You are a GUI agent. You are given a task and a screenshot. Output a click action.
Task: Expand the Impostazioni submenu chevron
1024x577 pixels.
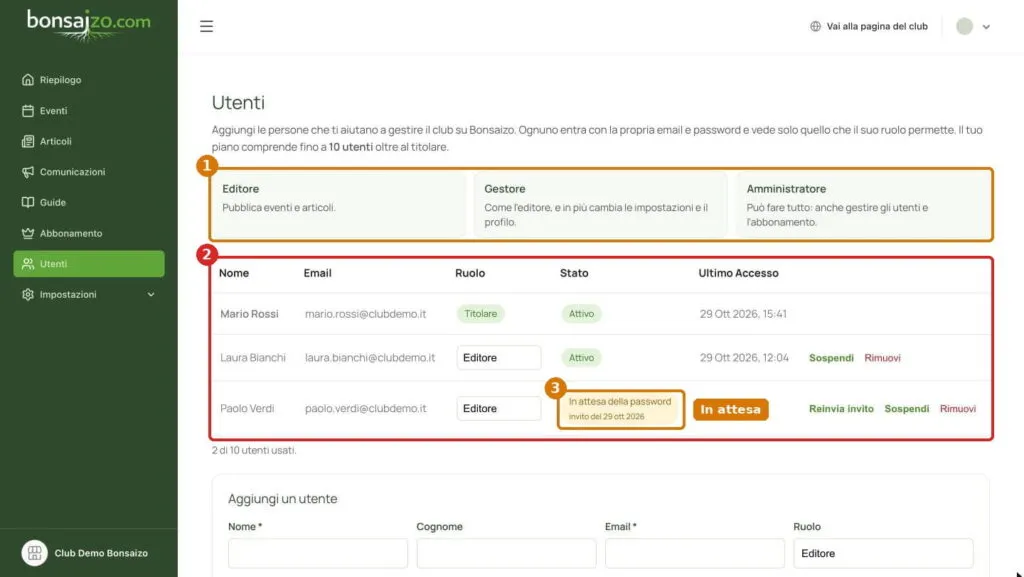coord(151,294)
